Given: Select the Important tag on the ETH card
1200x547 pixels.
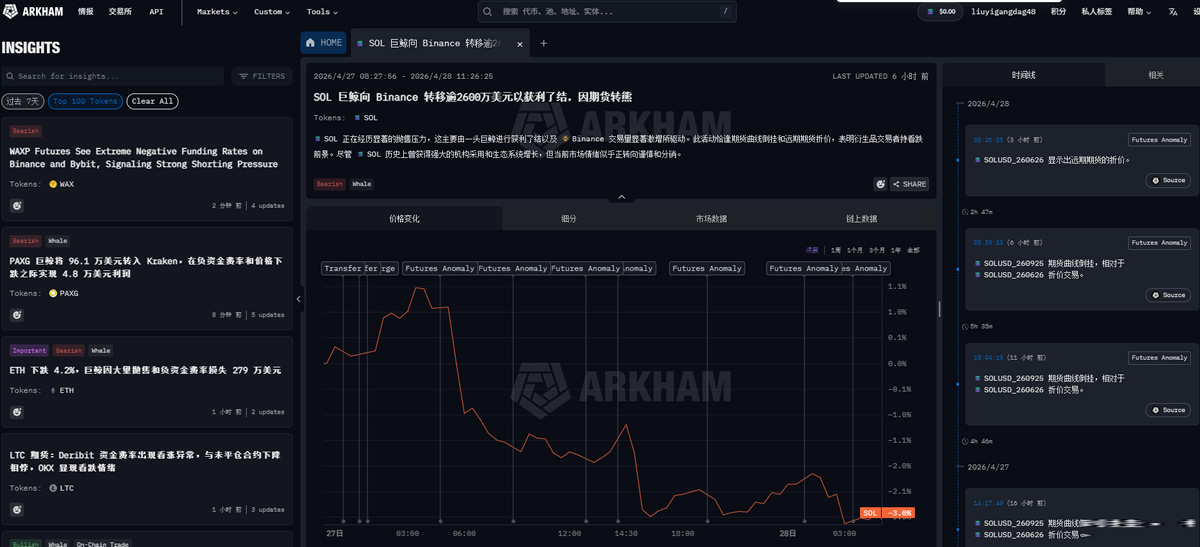Looking at the screenshot, I should click(x=29, y=351).
